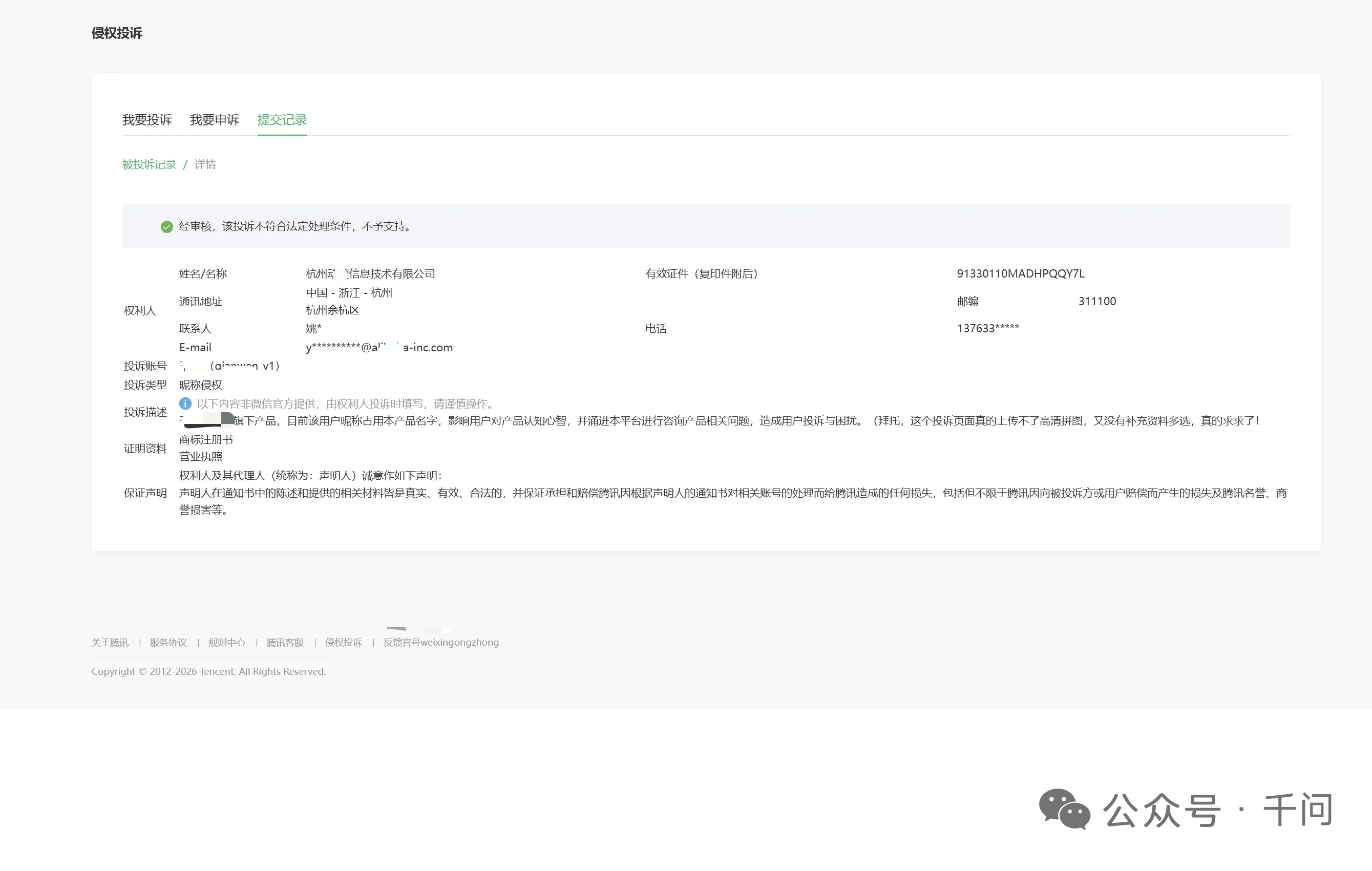
Task: Go back to 被投诉记录 breadcrumb
Action: click(x=149, y=164)
